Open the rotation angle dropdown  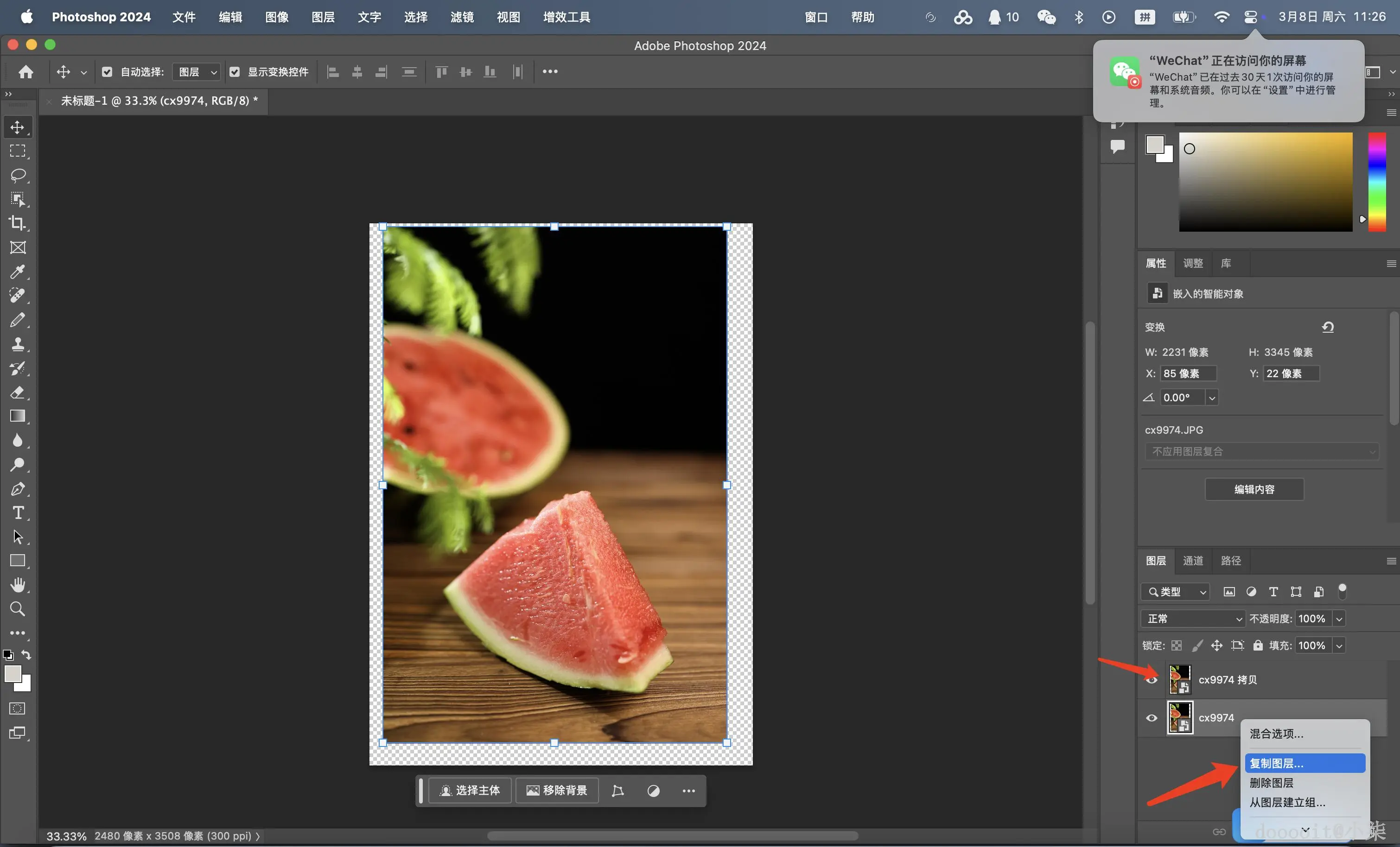click(x=1212, y=398)
